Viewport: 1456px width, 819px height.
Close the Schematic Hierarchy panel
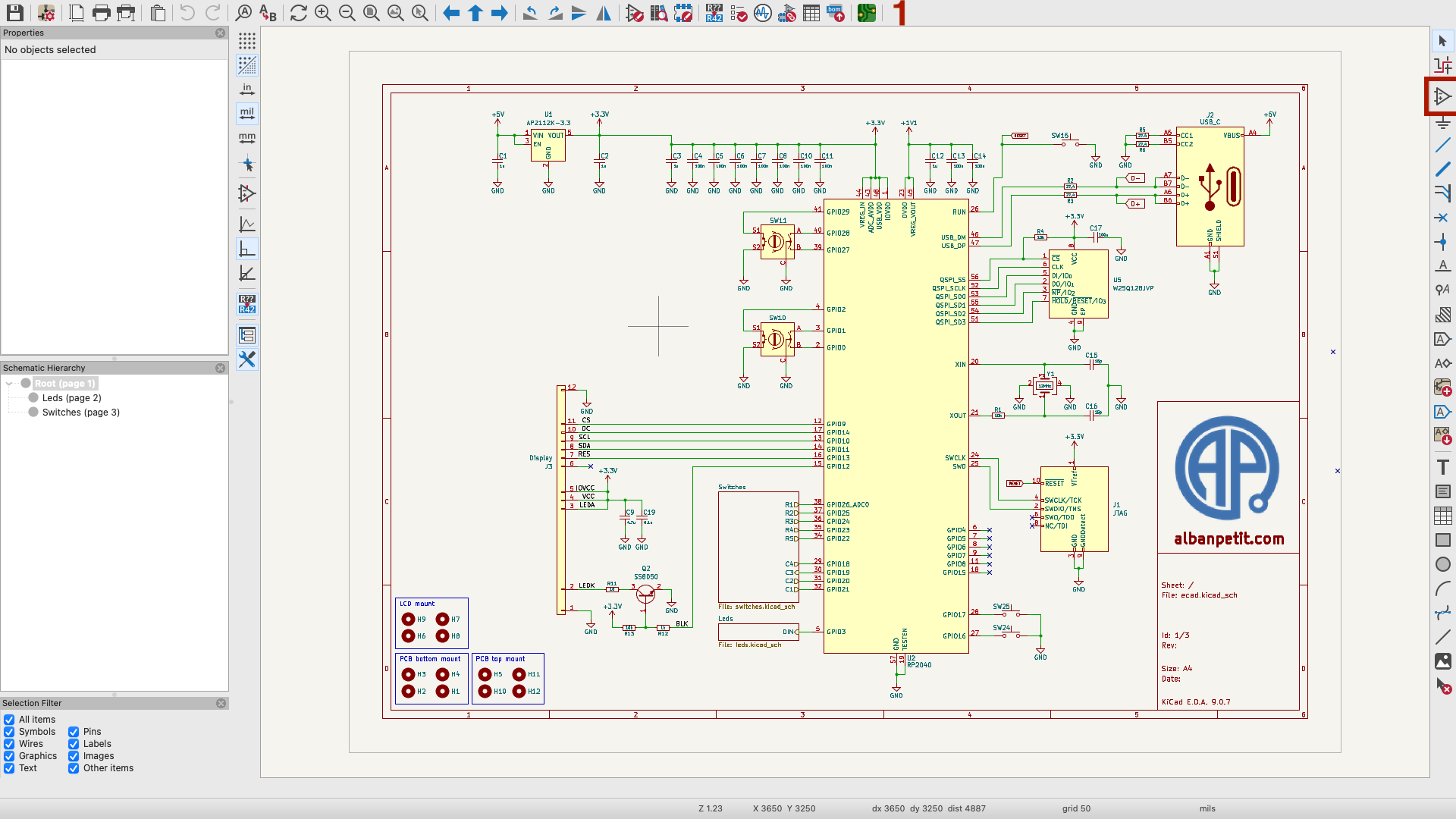point(220,368)
